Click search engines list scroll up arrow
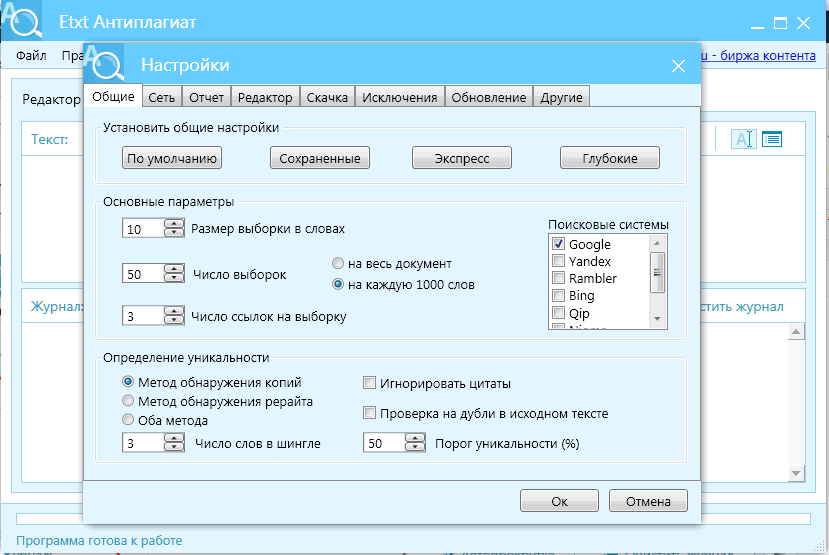This screenshot has width=829, height=555. click(x=657, y=243)
